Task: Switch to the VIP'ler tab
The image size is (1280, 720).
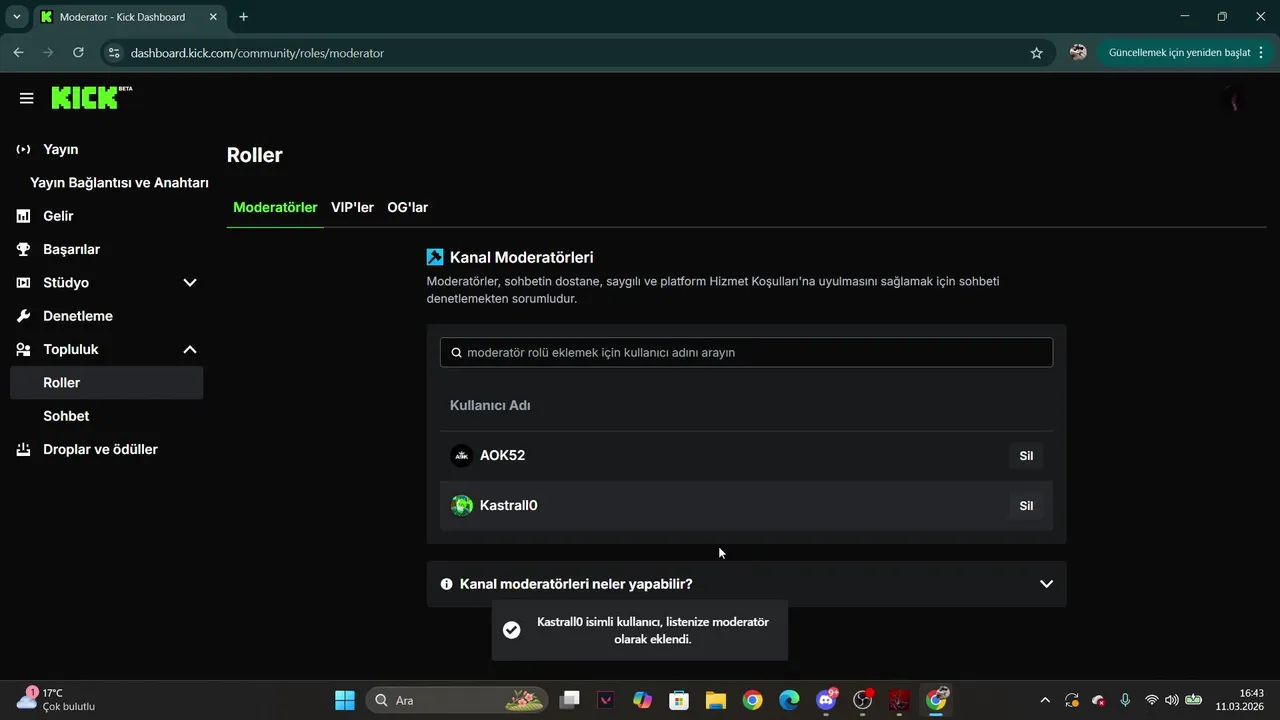Action: pyautogui.click(x=352, y=207)
